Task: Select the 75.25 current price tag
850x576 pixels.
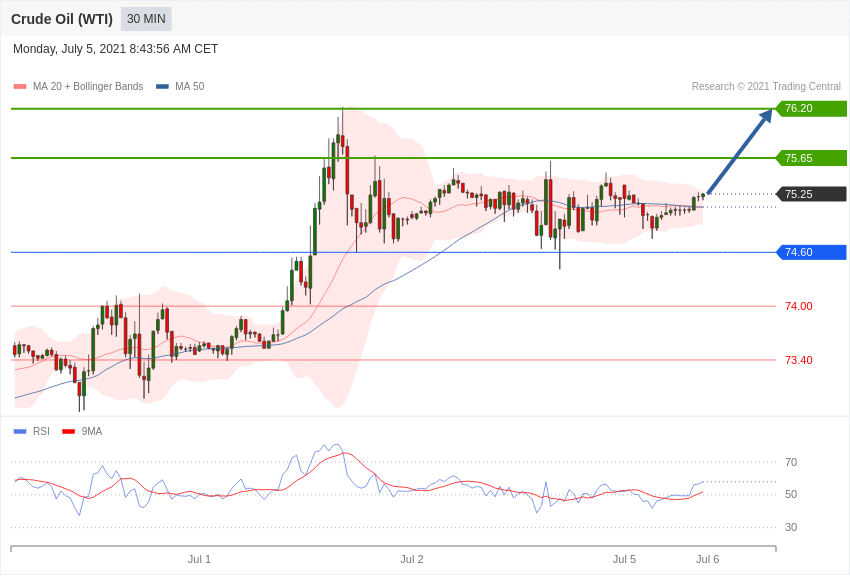Action: pos(812,194)
